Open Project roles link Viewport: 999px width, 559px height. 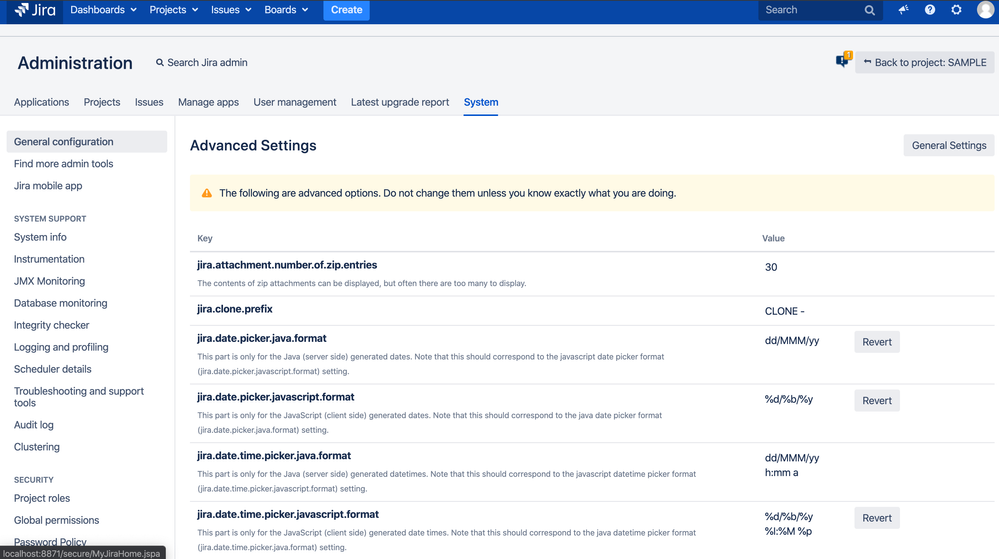click(x=42, y=498)
